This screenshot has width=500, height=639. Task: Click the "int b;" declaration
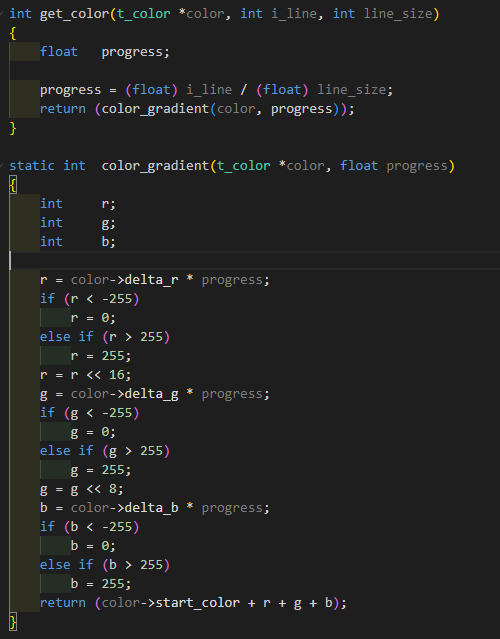(x=78, y=242)
